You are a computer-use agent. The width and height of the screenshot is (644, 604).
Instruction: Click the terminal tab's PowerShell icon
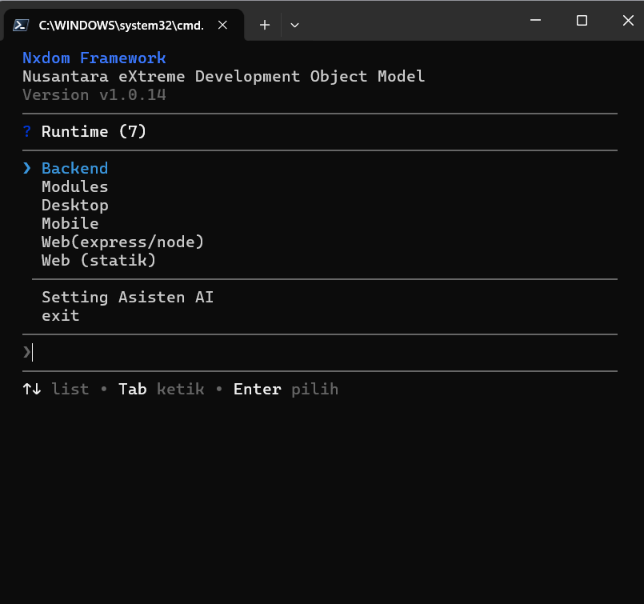coord(21,25)
